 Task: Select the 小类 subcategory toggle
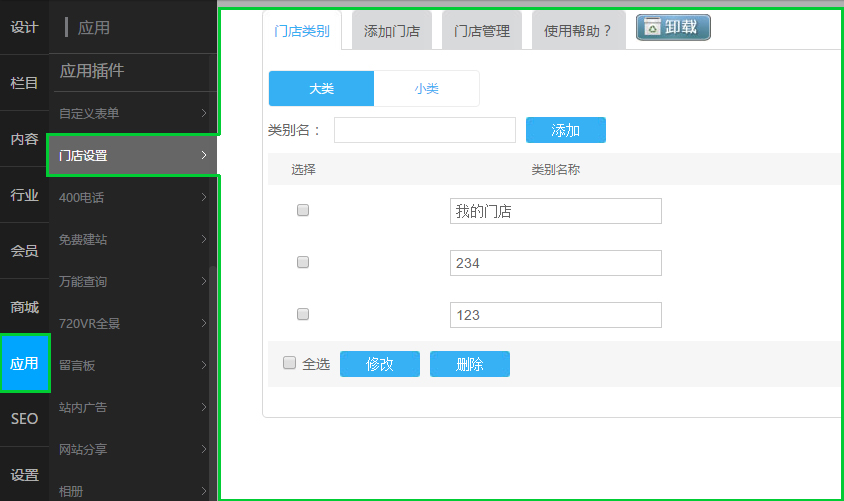click(x=426, y=89)
